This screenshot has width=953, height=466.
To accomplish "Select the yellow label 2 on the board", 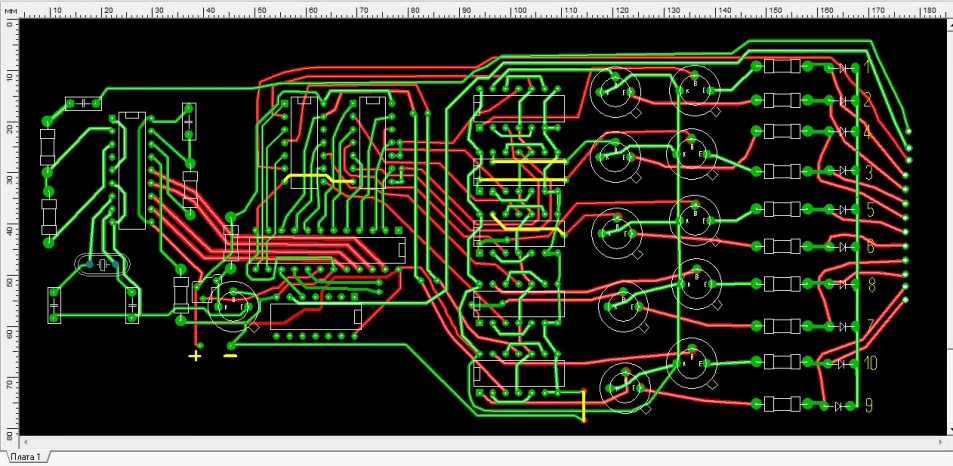I will click(868, 100).
